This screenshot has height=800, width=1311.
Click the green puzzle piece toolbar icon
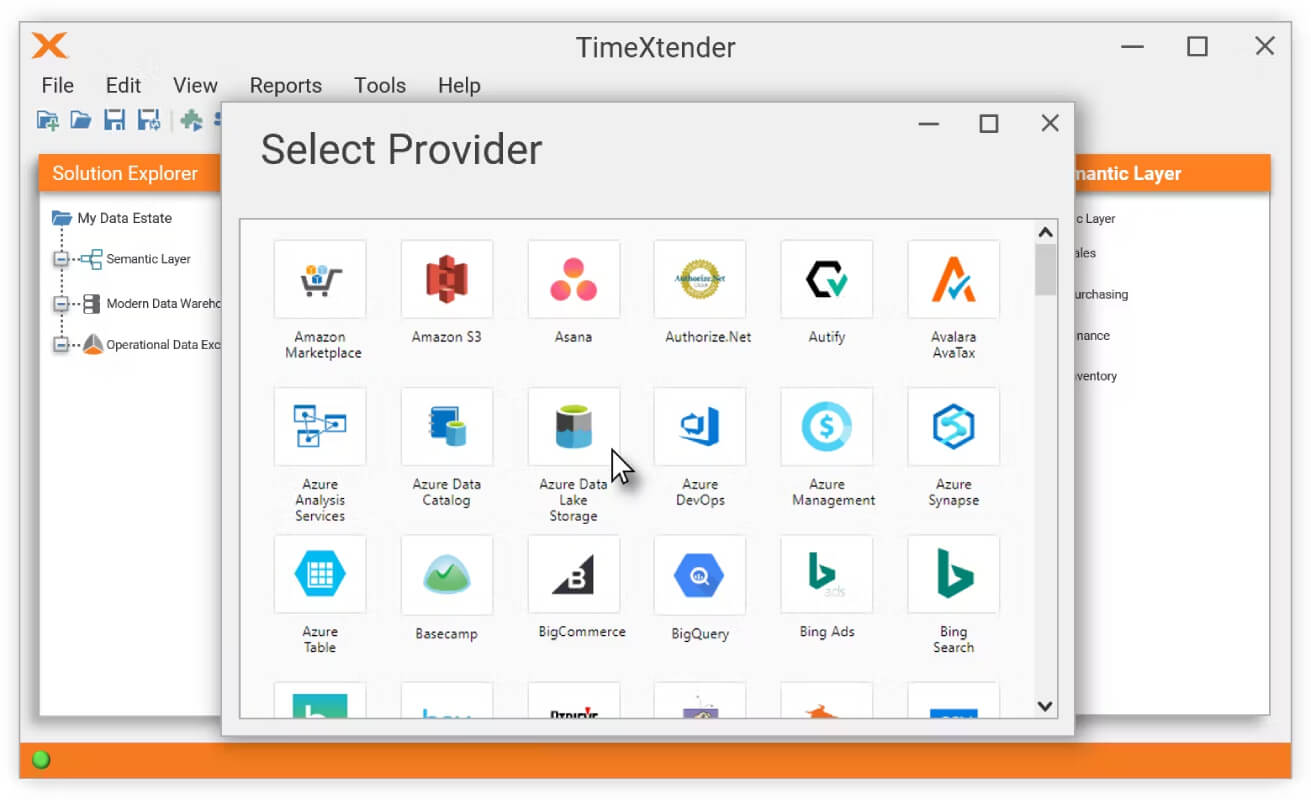point(192,121)
